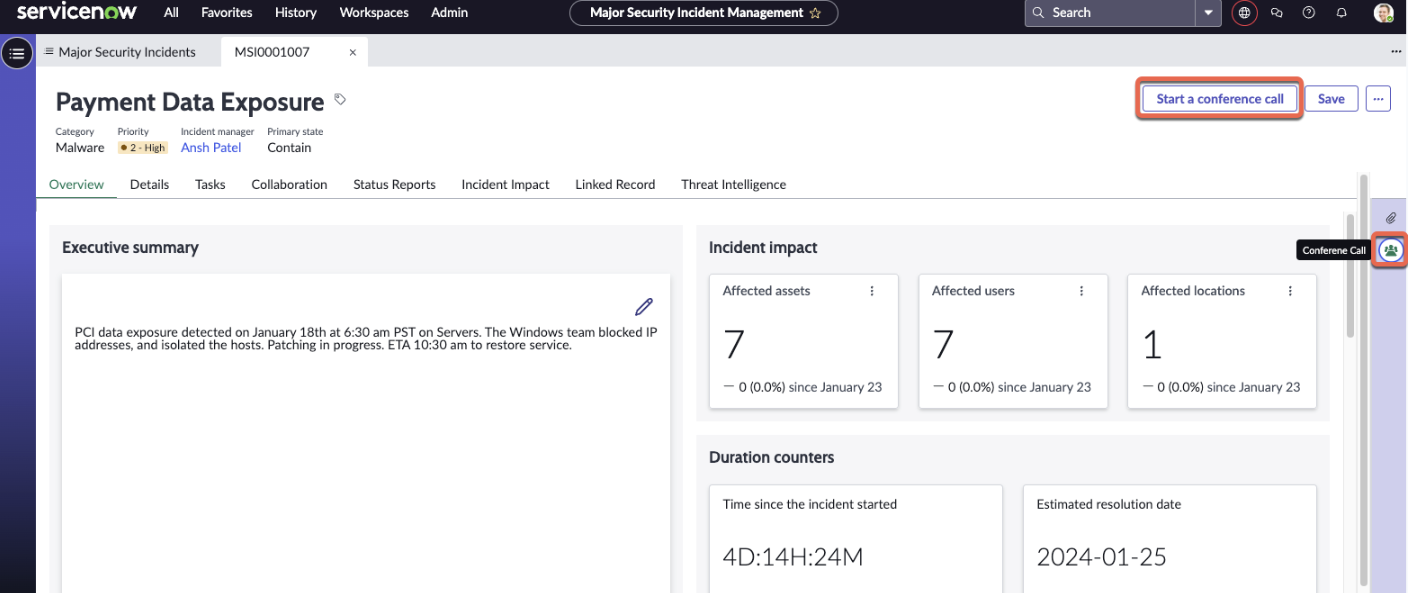
Task: Click the page vertical scrollbar
Action: tap(1350, 275)
